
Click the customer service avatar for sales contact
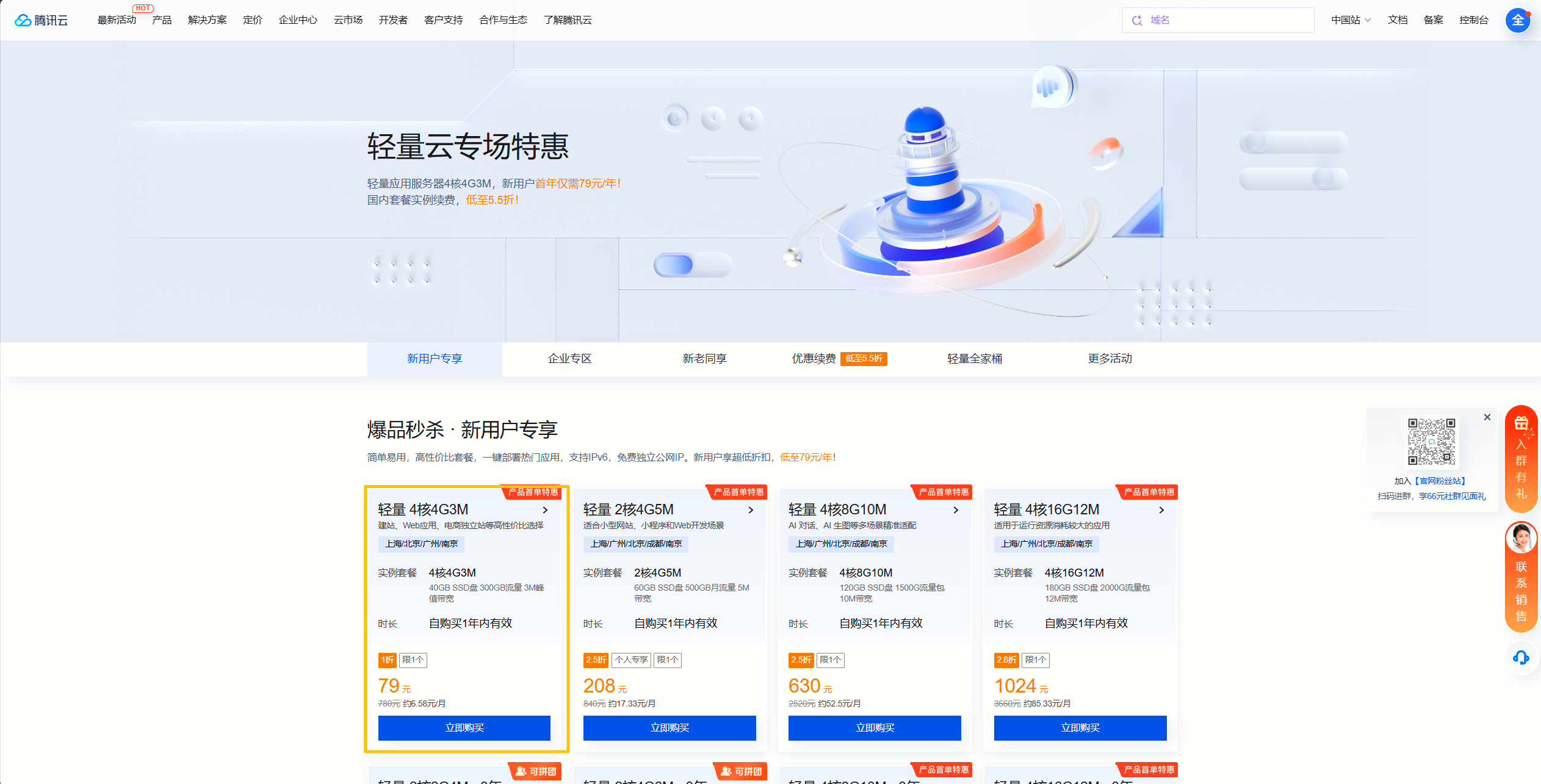(1521, 538)
